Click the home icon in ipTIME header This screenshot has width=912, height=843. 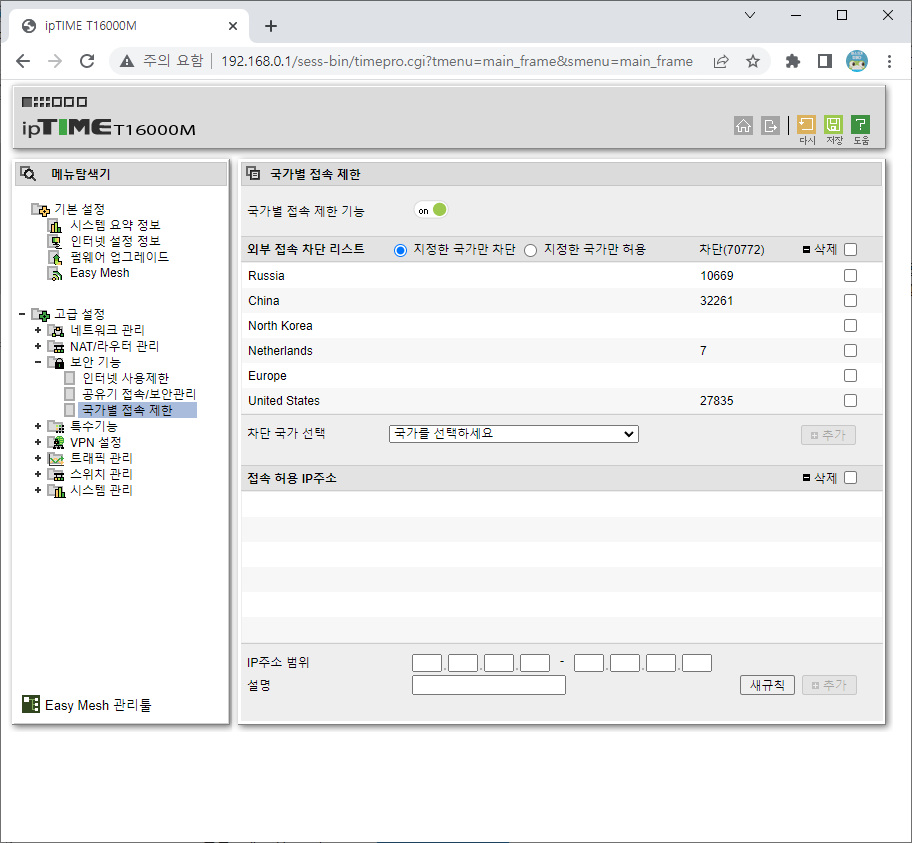(743, 125)
